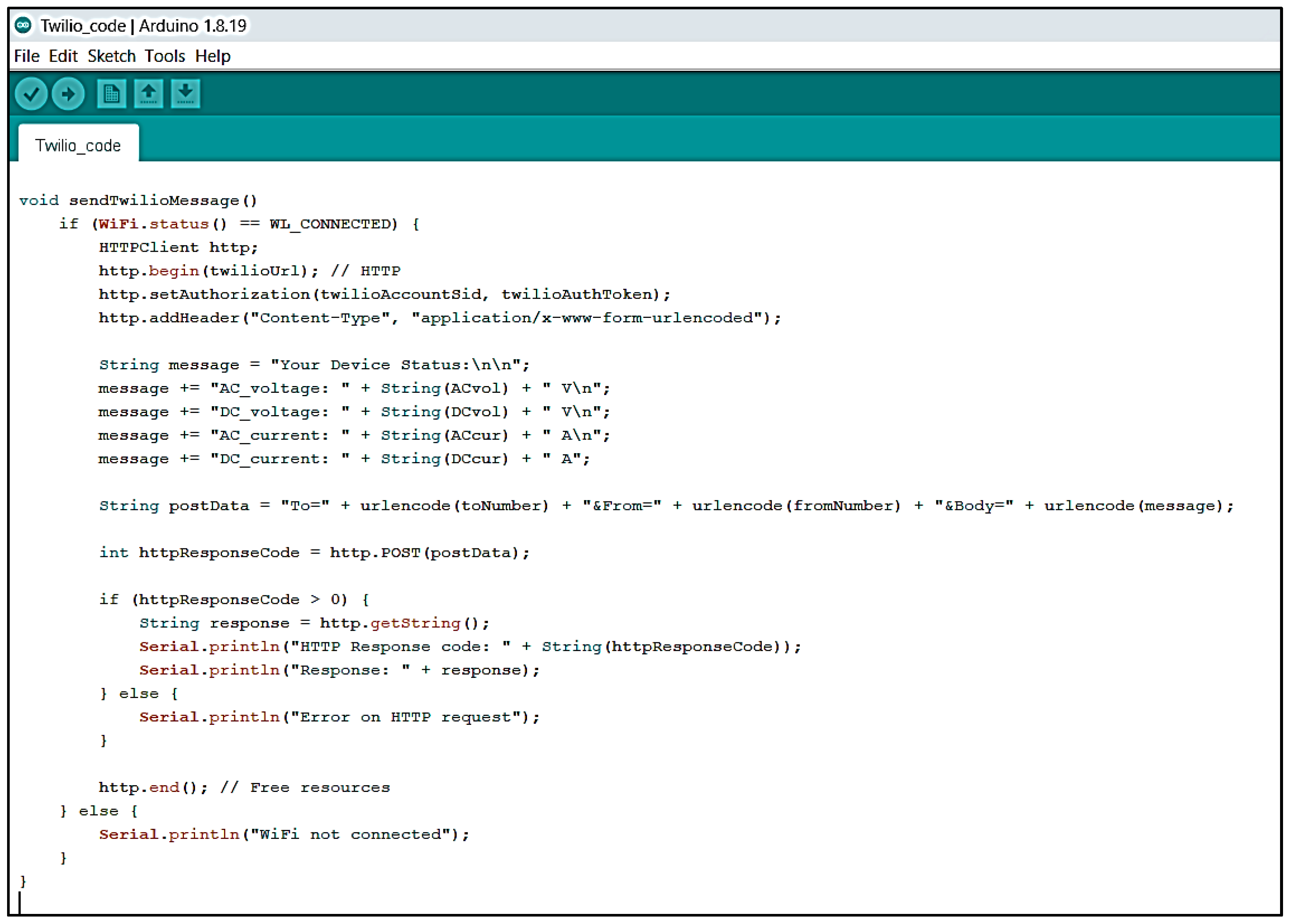Click the Save sketch down-arrow icon
1289x924 pixels.
click(185, 94)
